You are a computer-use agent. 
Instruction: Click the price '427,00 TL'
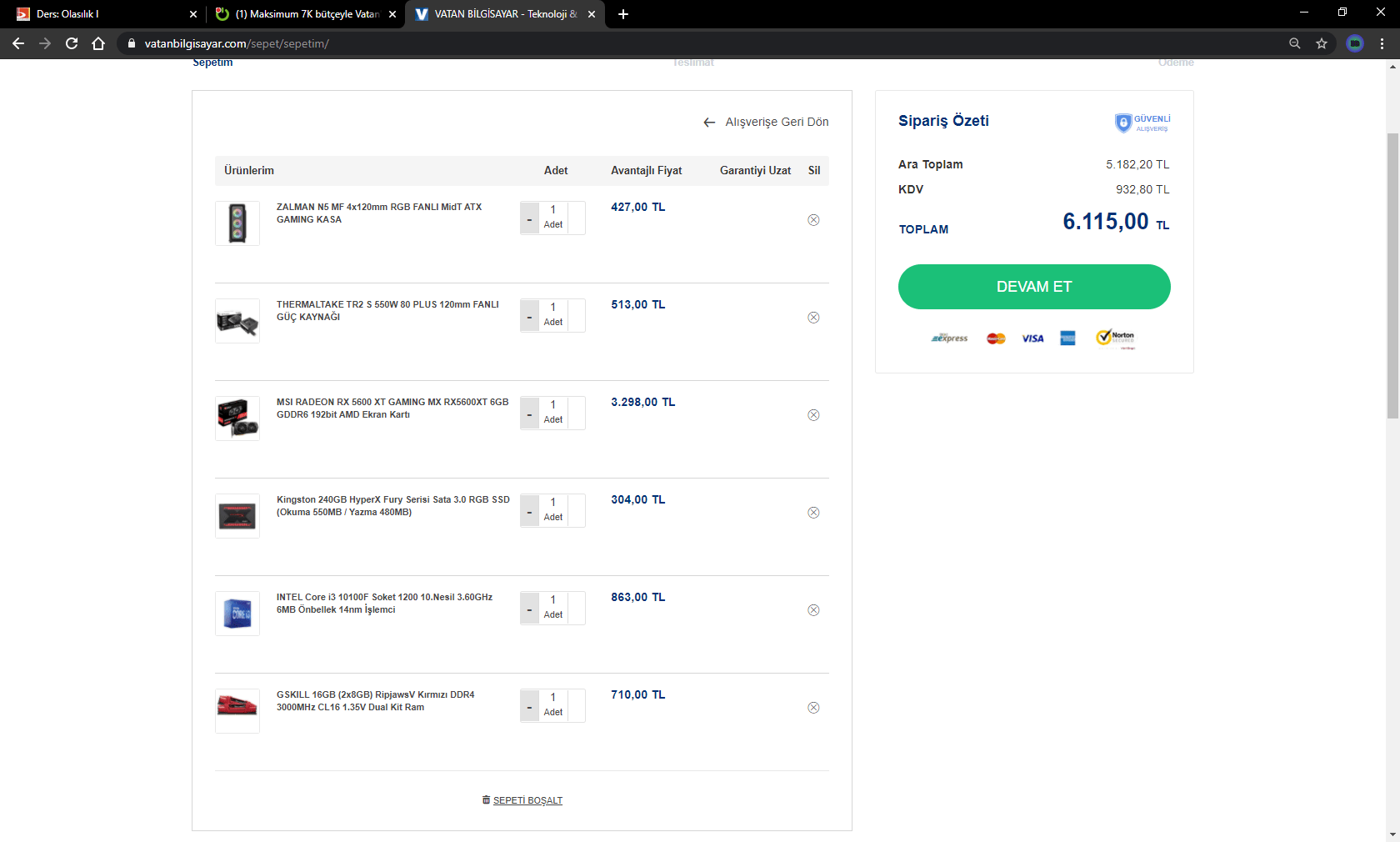click(x=638, y=207)
